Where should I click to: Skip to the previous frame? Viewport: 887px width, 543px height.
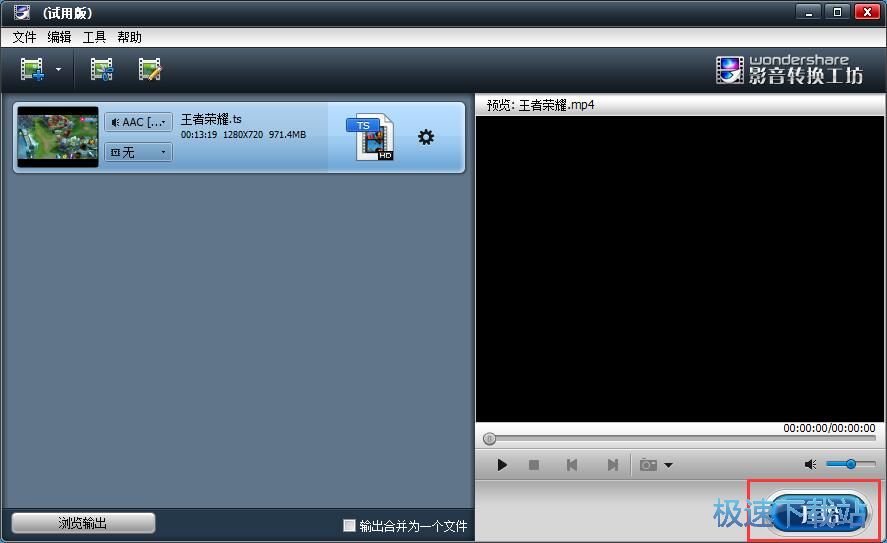572,465
